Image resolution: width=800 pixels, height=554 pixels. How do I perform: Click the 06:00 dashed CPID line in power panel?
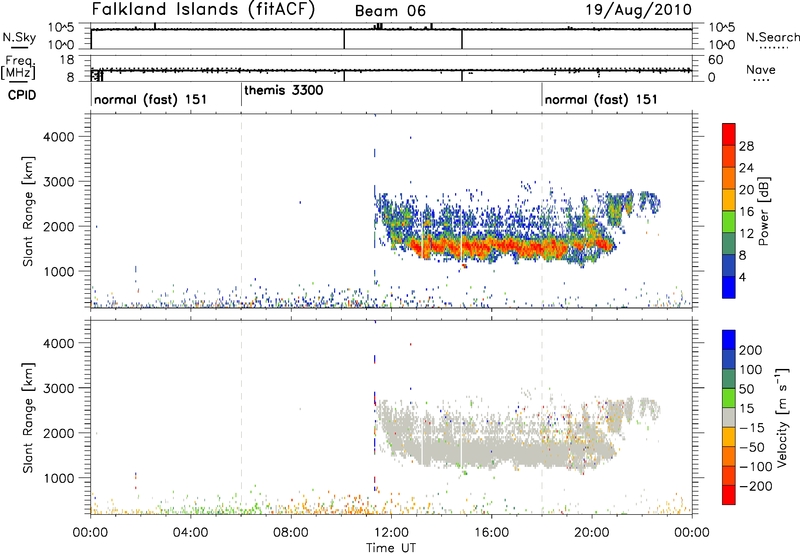click(241, 211)
